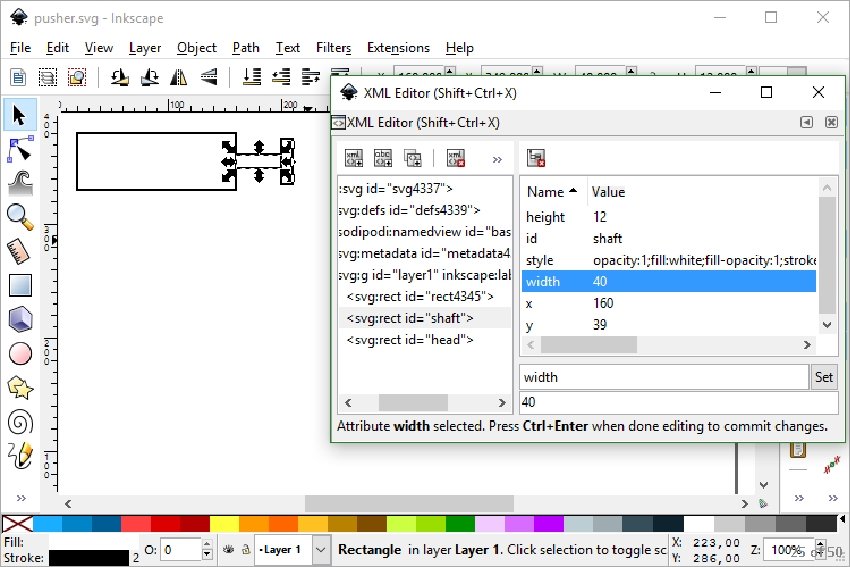Select the Pencil freehand tool
The image size is (850, 567).
[x=20, y=455]
